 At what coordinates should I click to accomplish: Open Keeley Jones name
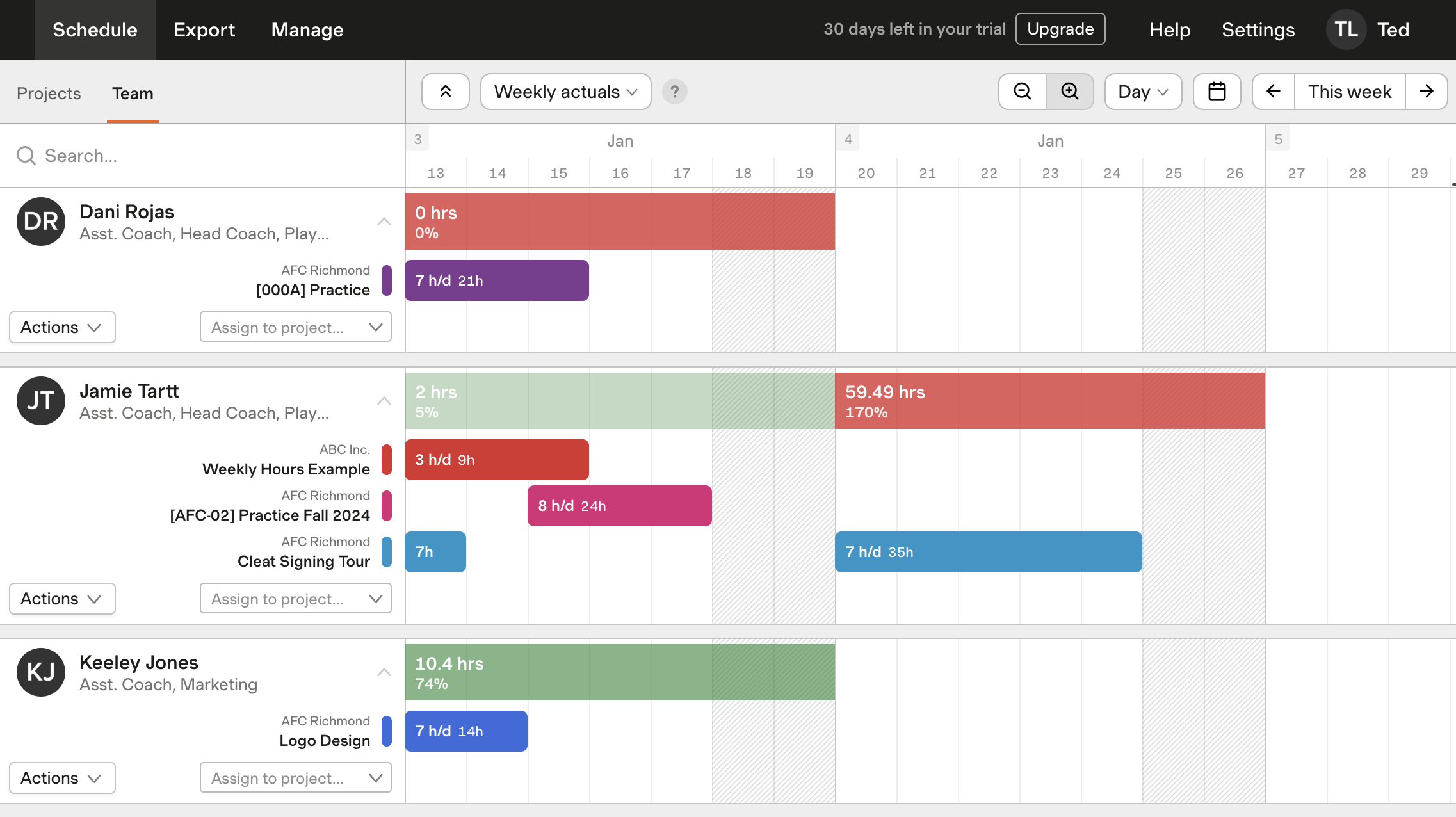coord(139,663)
